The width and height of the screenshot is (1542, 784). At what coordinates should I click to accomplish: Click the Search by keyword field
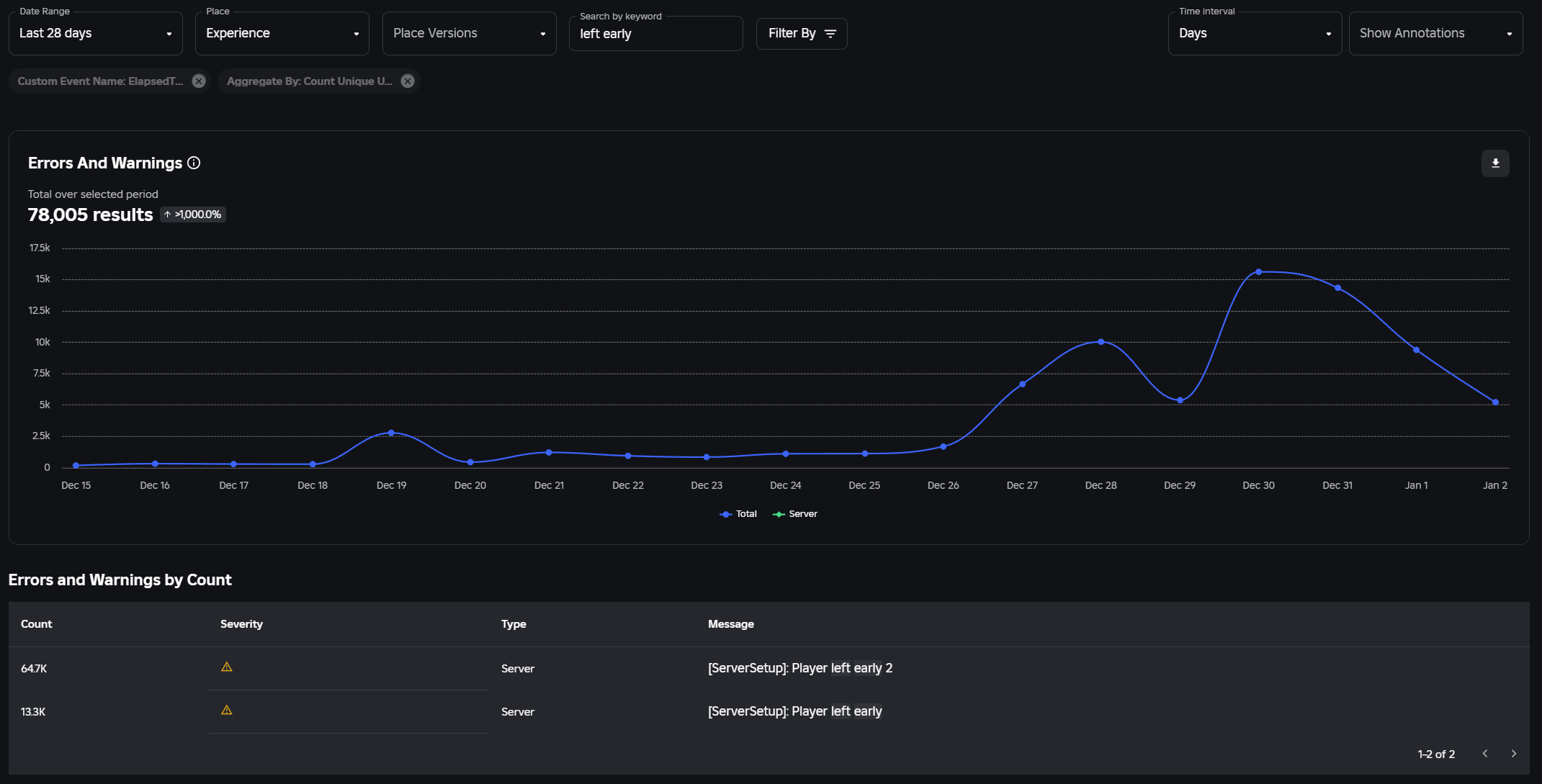click(x=656, y=34)
